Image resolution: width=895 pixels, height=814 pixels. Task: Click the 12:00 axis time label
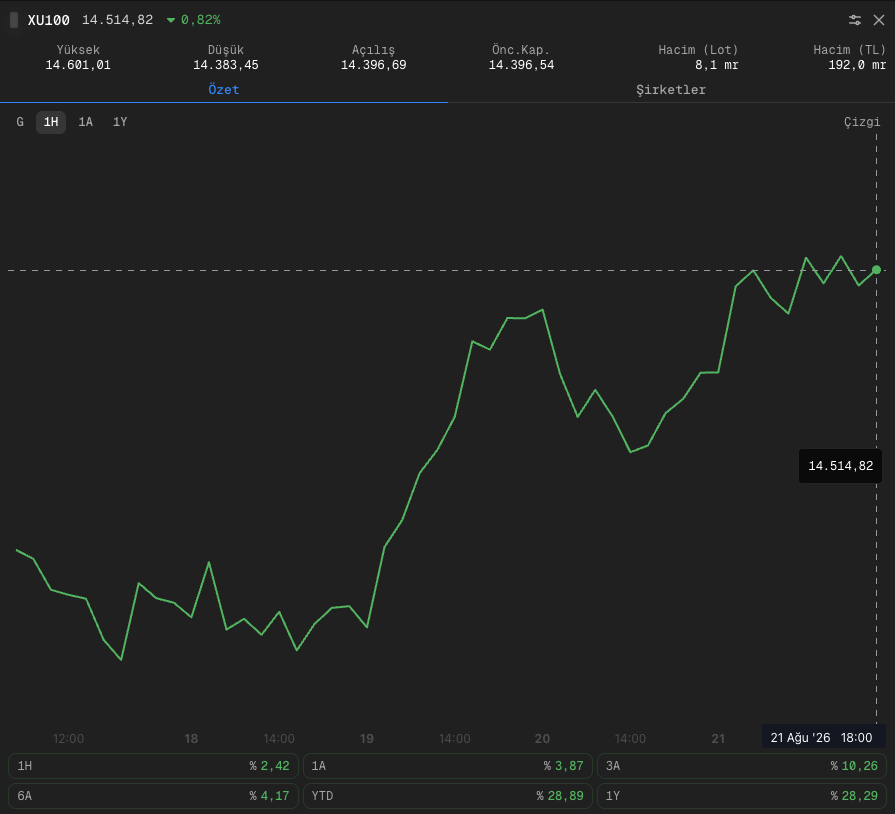[x=68, y=739]
